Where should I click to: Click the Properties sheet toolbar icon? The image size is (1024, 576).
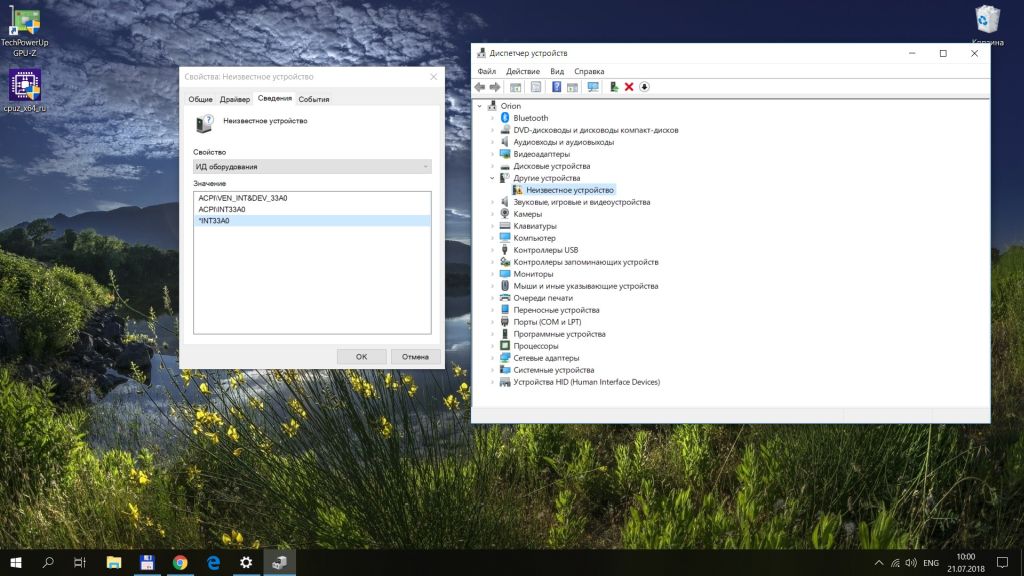coord(536,87)
